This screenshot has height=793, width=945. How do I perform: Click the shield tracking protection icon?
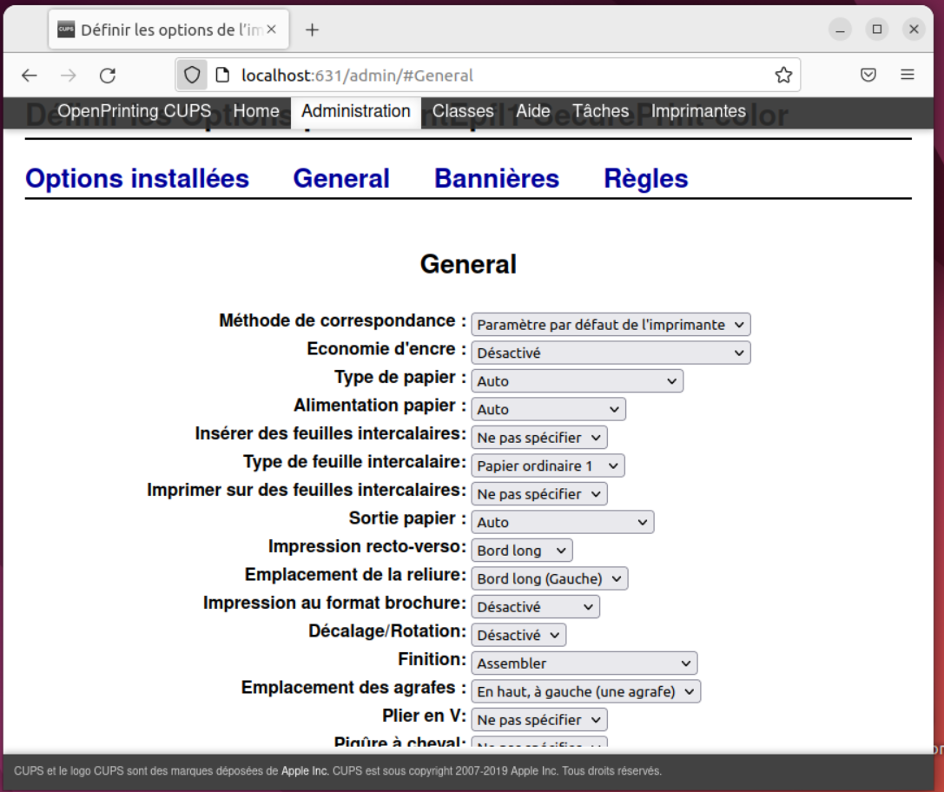click(192, 75)
